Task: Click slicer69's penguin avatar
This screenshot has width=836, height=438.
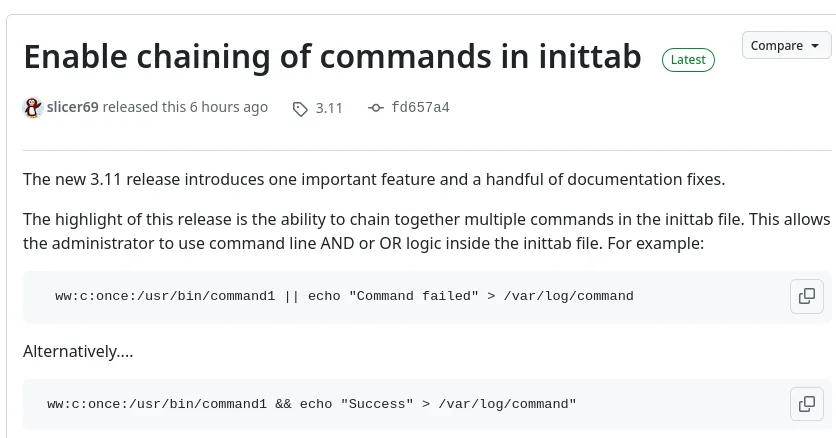Action: coord(33,108)
